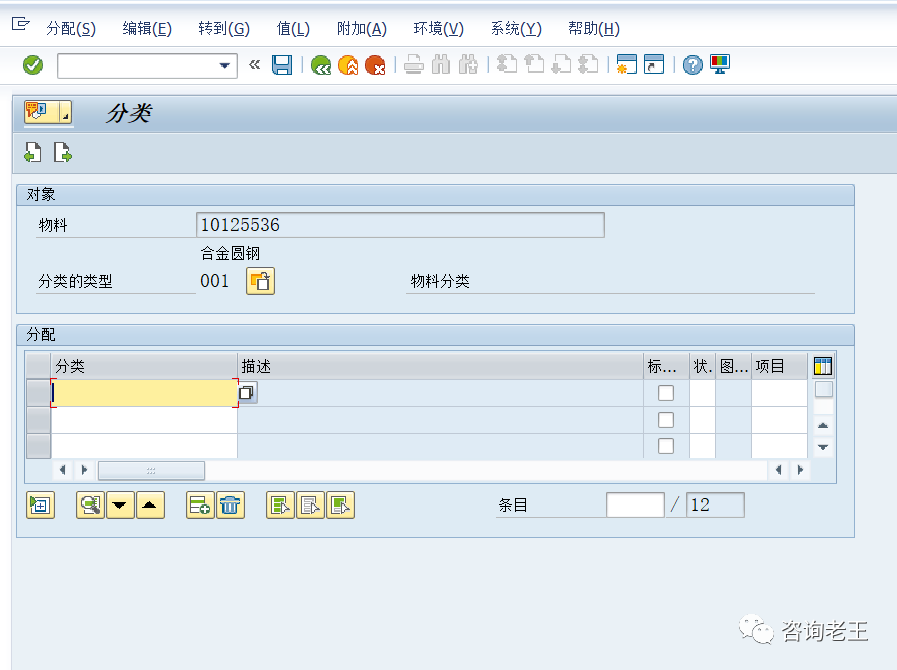Image resolution: width=897 pixels, height=670 pixels.
Task: Click the 分类 column header
Action: coord(144,366)
